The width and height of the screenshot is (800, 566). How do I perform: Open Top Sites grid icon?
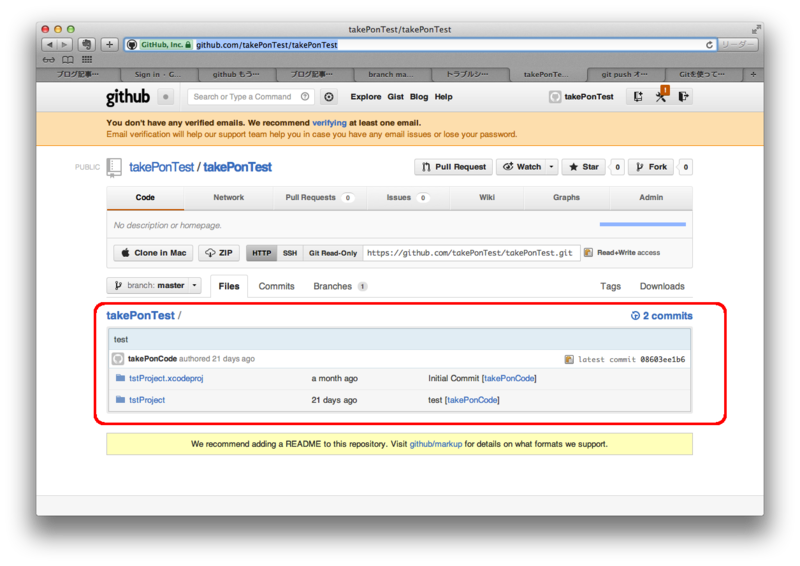tap(87, 59)
